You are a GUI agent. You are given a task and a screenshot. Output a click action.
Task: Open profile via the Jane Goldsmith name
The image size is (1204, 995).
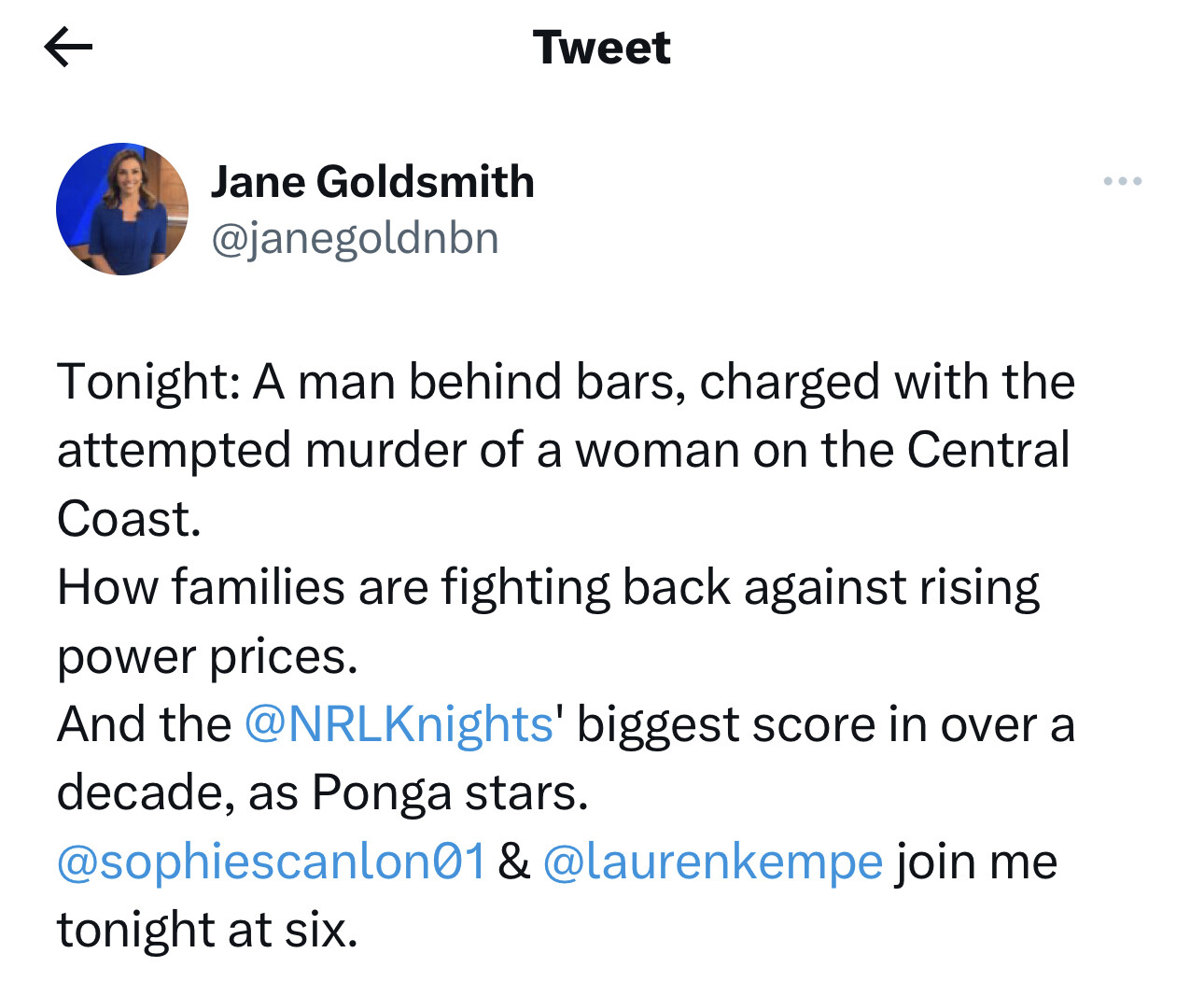372,181
